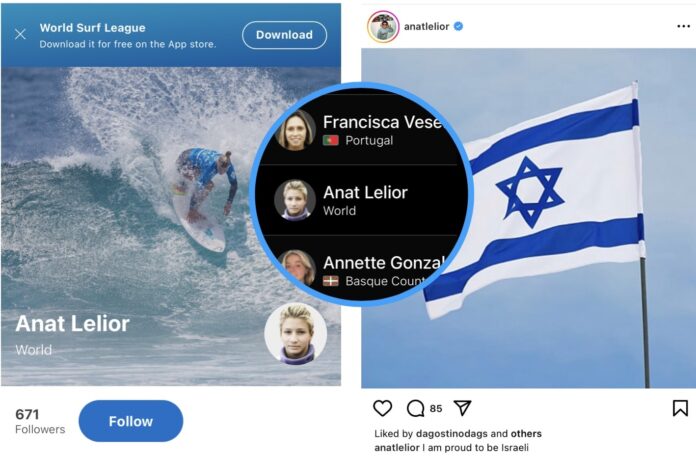Tap the Download button for the app
Viewport: 696px width, 458px height.
point(285,35)
